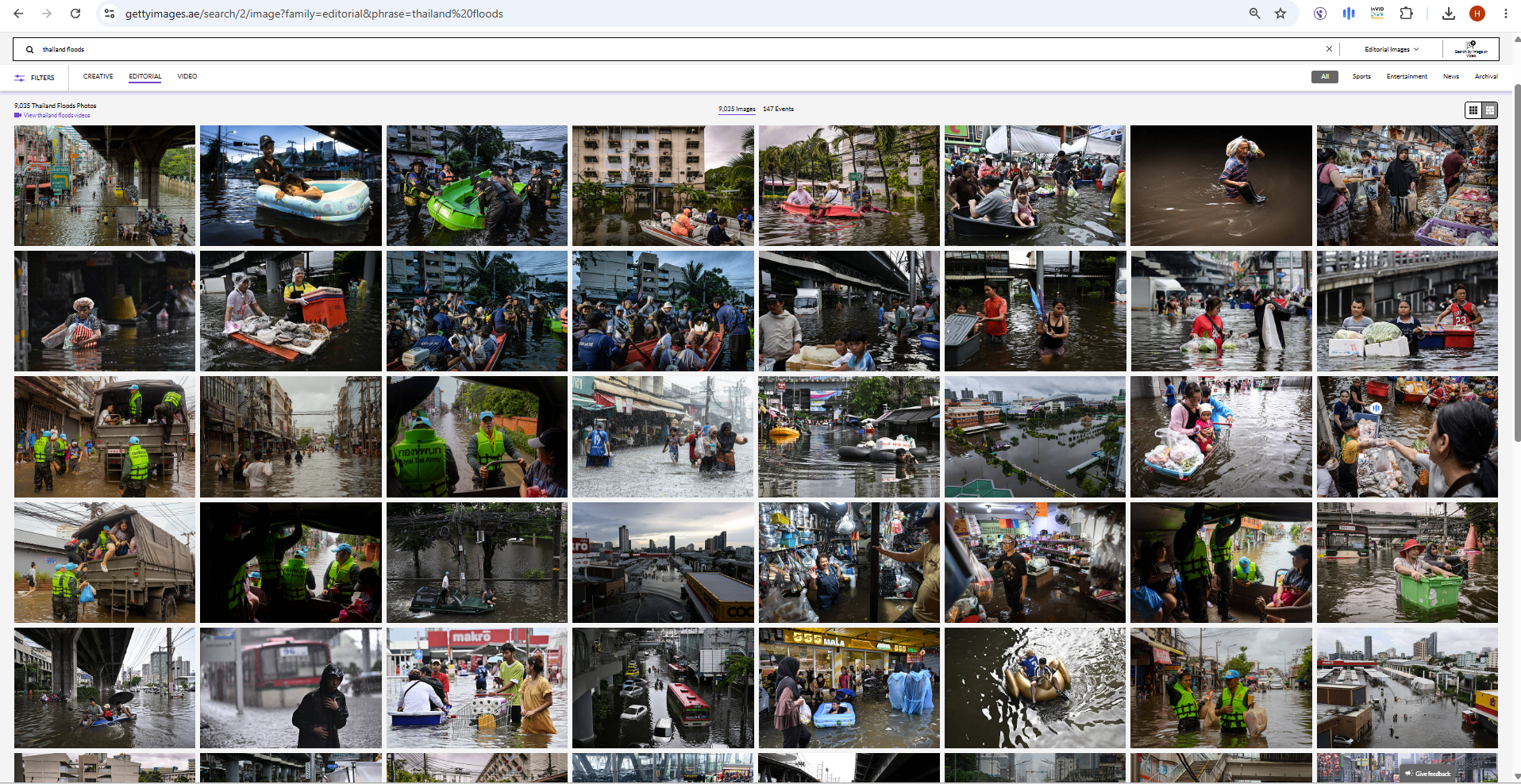1521x784 pixels.
Task: Open the Chrome three-dot menu
Action: pos(1505,13)
